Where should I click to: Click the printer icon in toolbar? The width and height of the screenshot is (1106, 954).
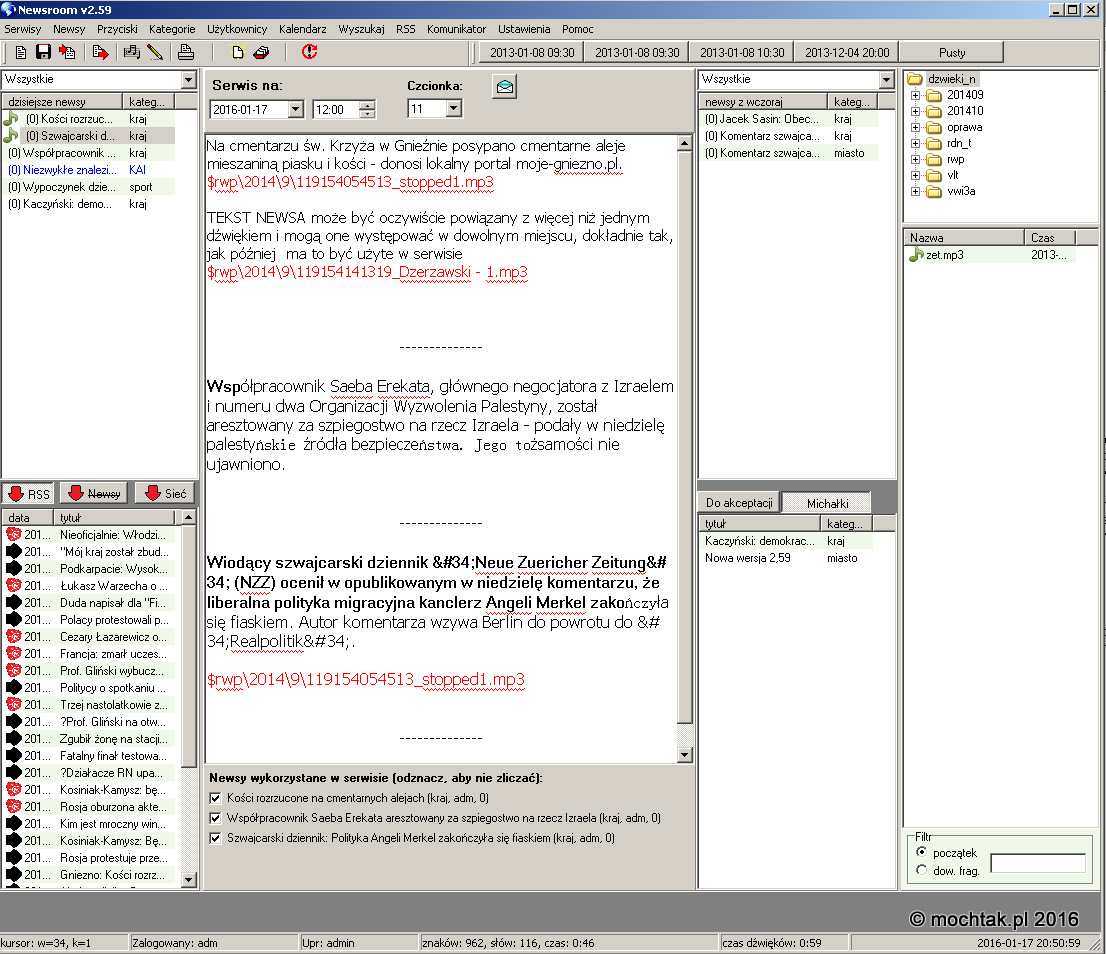point(186,52)
